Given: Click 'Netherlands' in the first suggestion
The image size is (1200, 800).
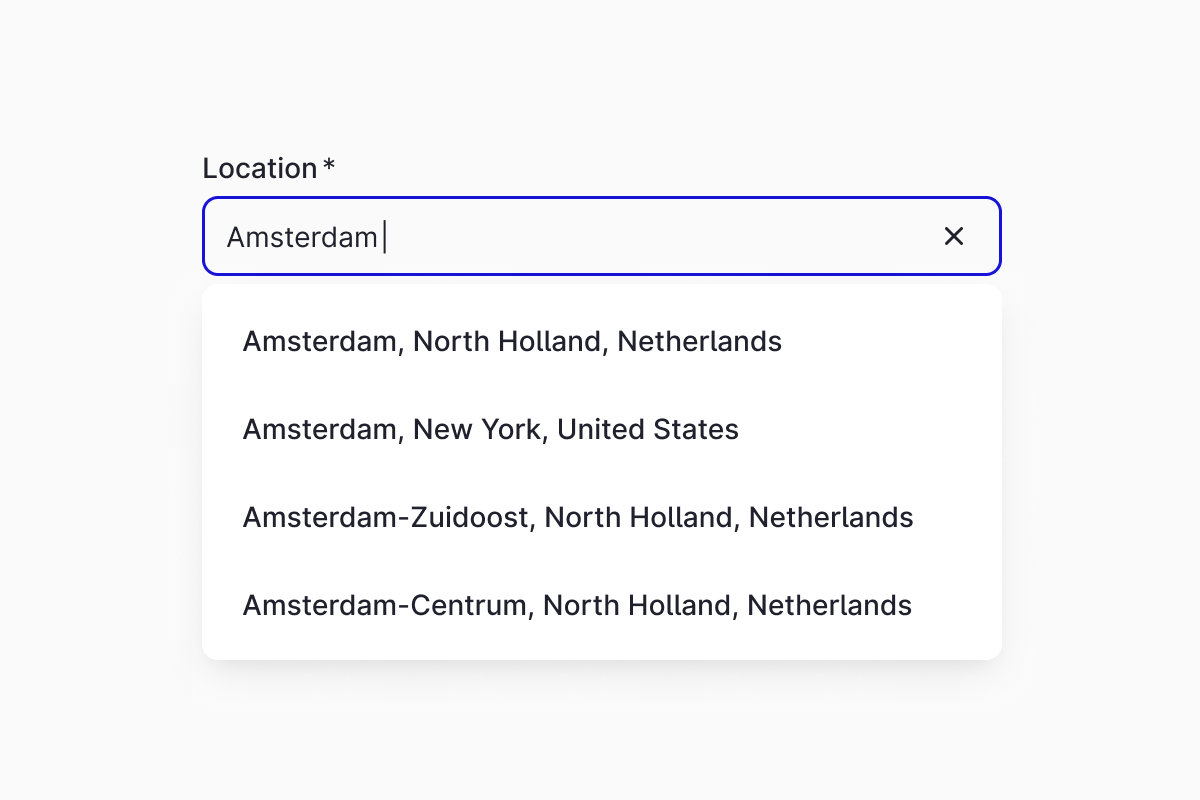Looking at the screenshot, I should click(x=699, y=342).
